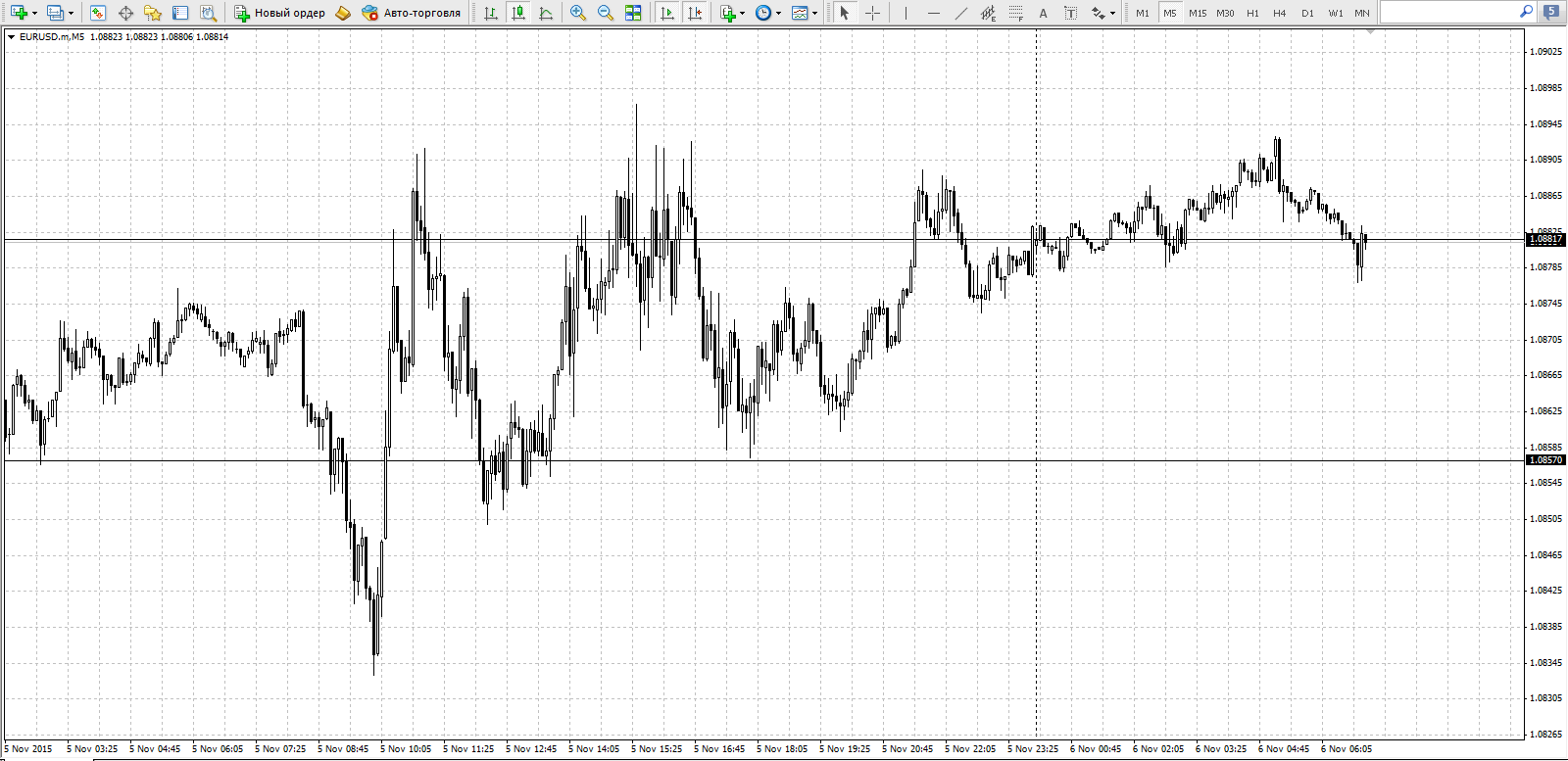
Task: Activate the standard cursor mode
Action: click(845, 13)
